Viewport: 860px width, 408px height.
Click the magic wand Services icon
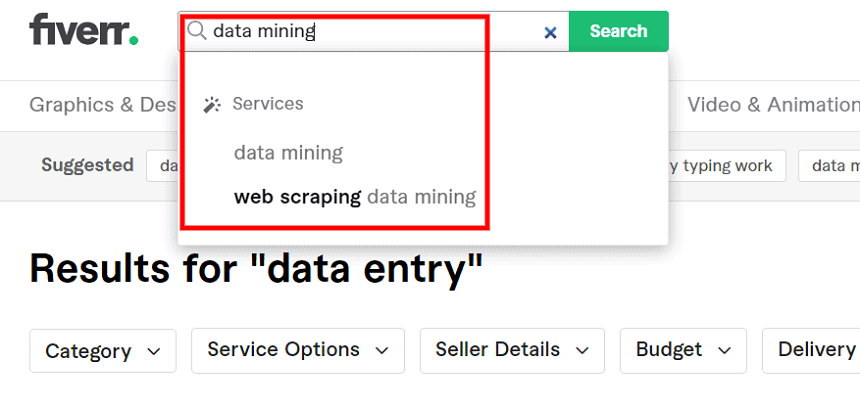[212, 104]
